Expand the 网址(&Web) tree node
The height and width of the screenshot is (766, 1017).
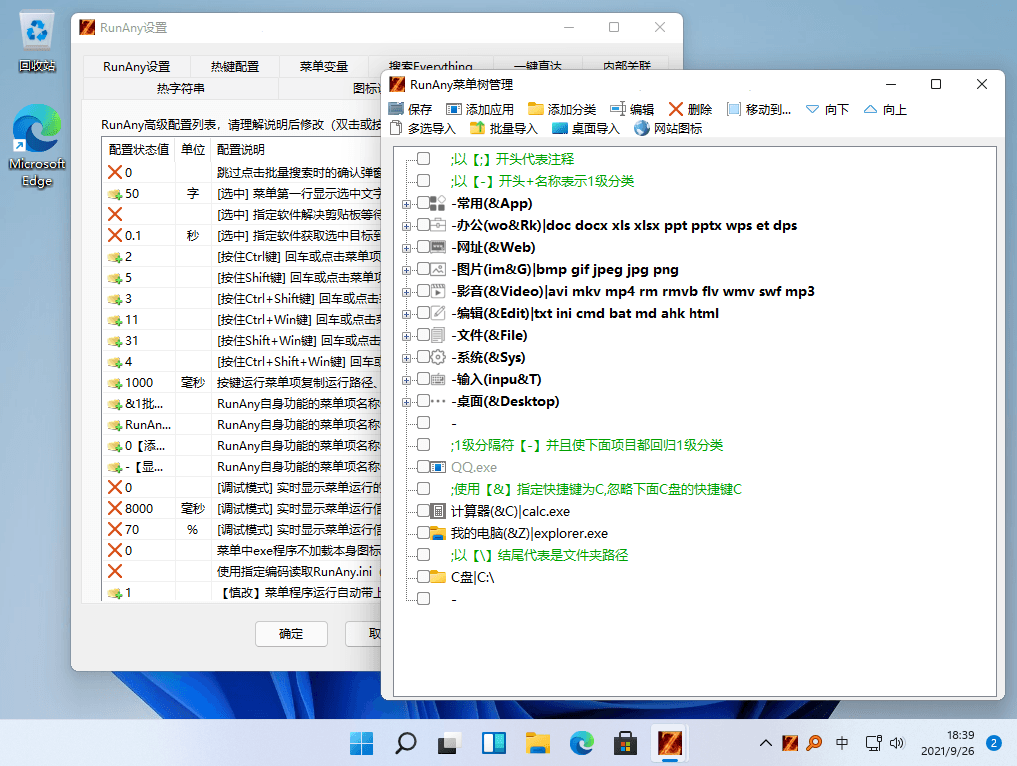pos(407,248)
